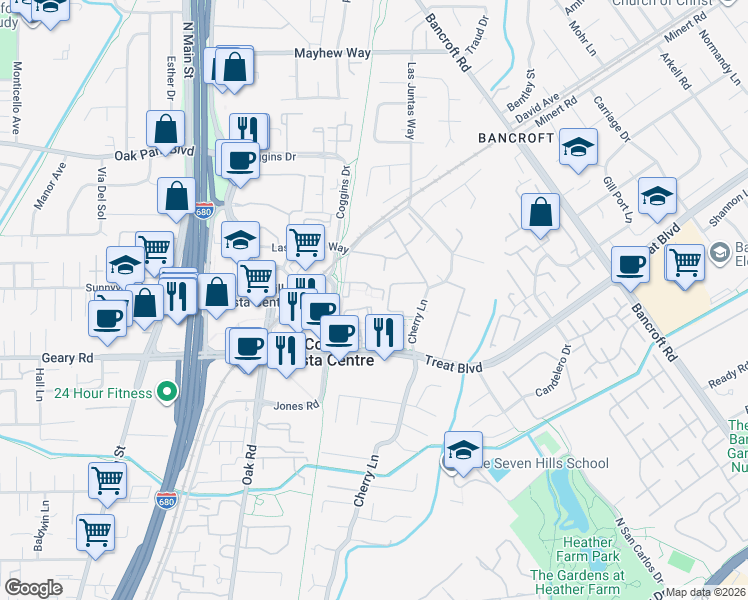Click the Google logo
This screenshot has width=748, height=600.
[33, 589]
